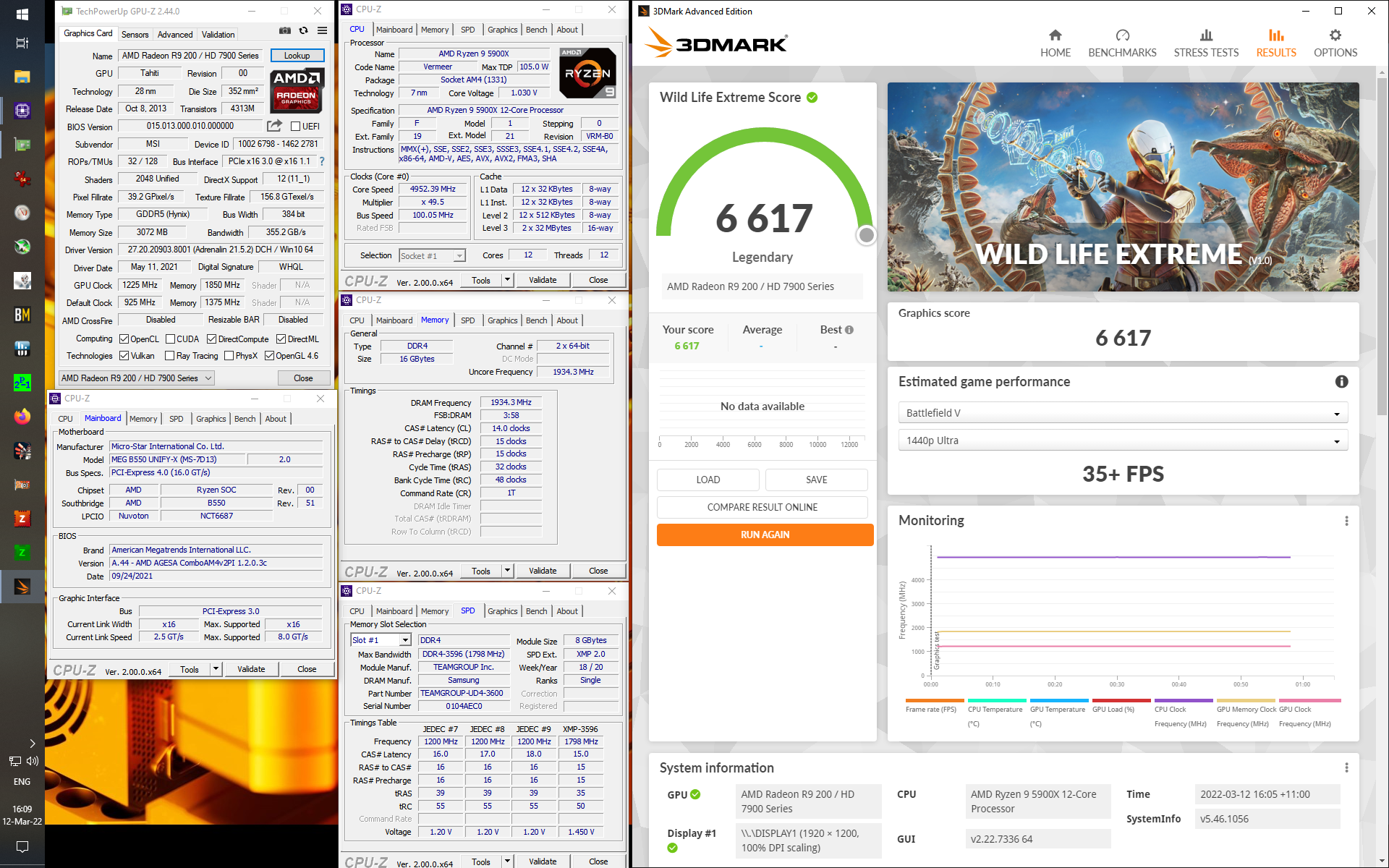The image size is (1389, 868).
Task: Open the Validation tab in GPU-Z
Action: 218,35
